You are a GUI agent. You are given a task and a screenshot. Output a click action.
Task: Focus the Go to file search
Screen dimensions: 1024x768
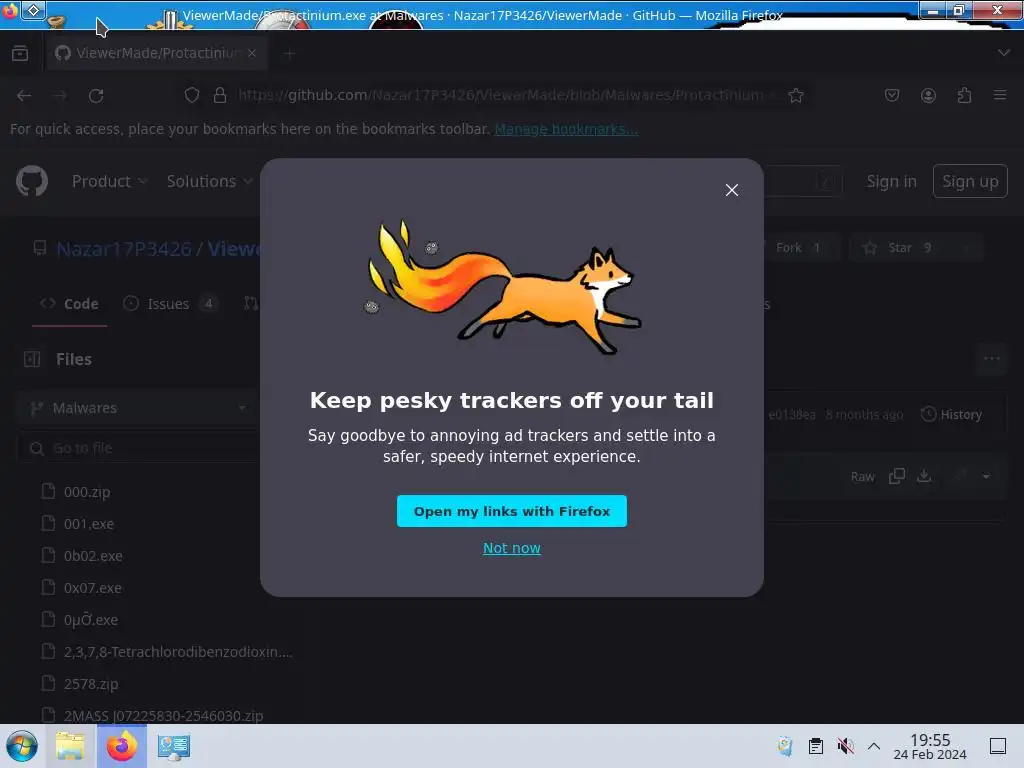(138, 448)
